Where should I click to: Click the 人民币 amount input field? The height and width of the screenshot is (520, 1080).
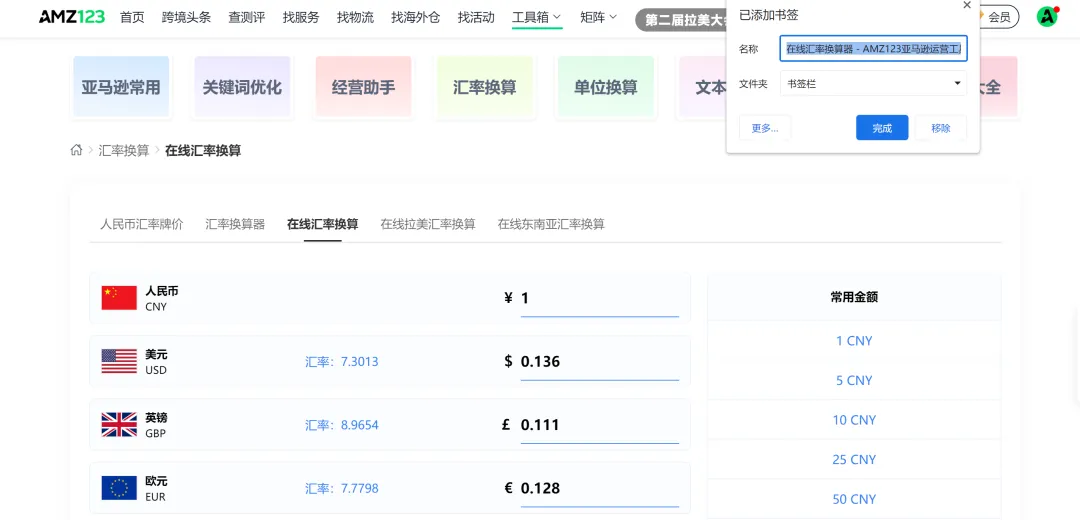600,299
